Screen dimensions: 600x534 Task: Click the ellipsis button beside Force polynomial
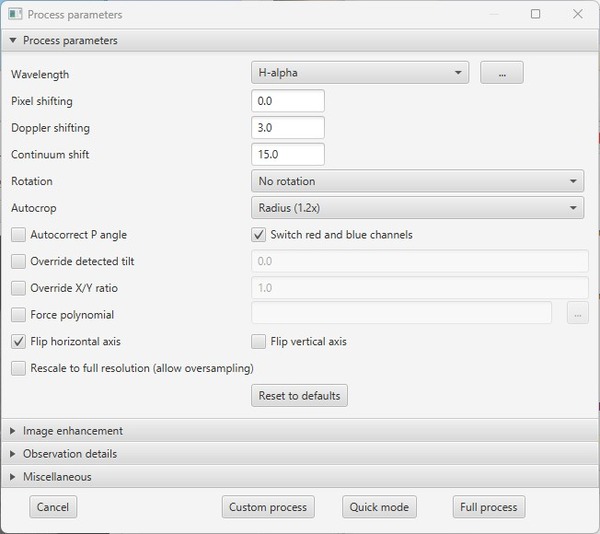[578, 313]
